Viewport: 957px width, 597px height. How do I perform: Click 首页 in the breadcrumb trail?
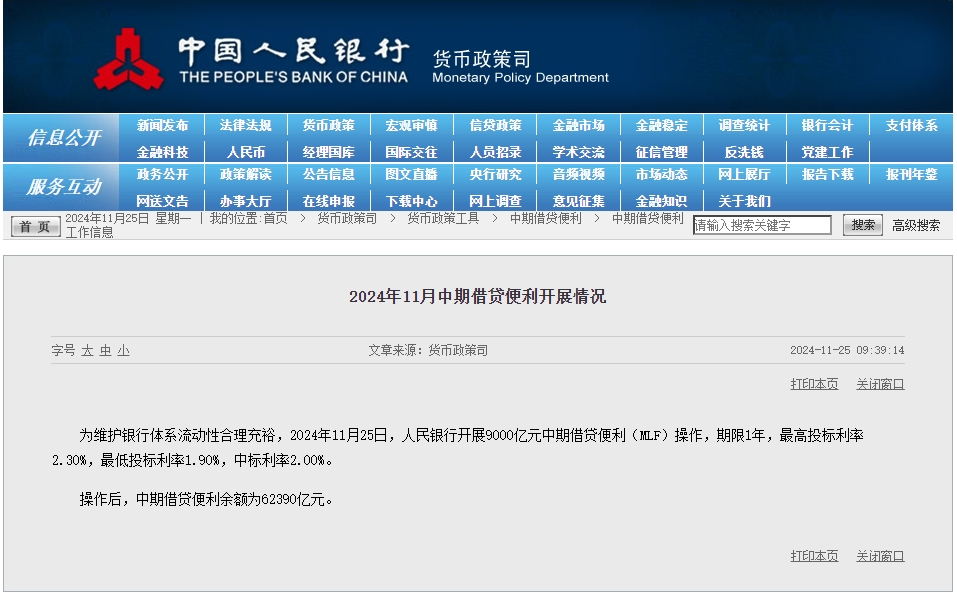coord(275,219)
